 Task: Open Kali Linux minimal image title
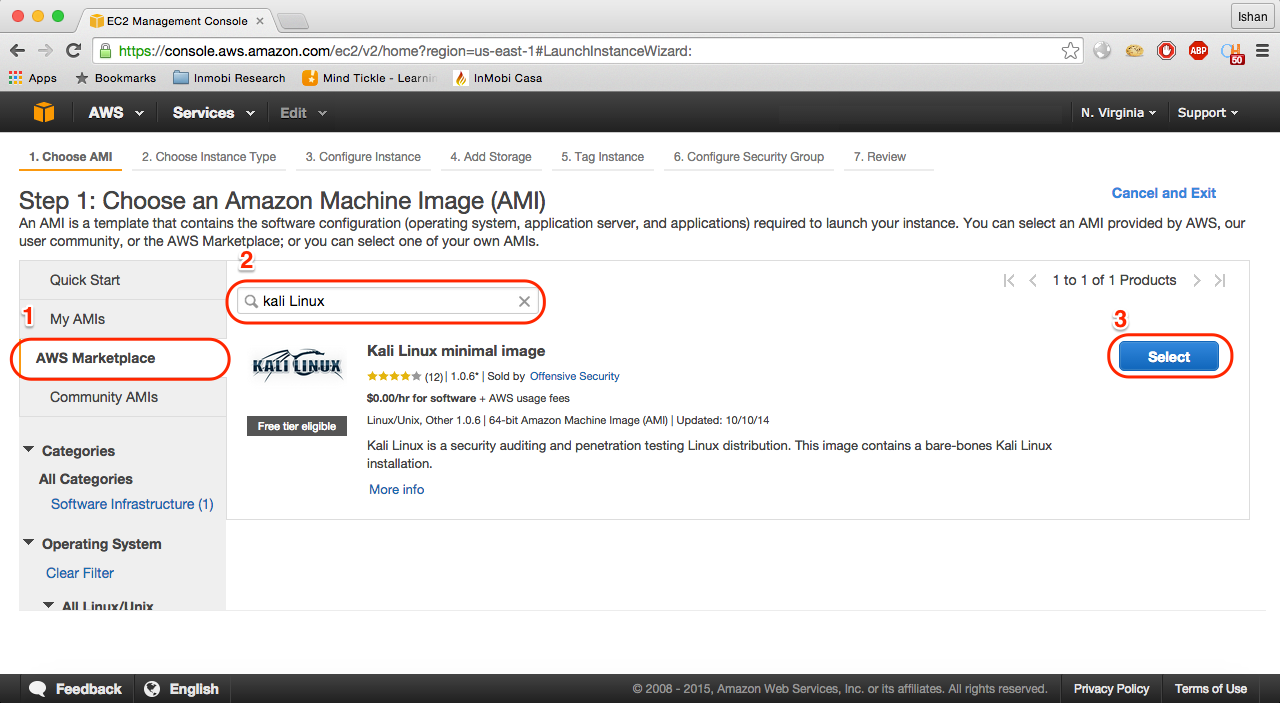(x=456, y=351)
